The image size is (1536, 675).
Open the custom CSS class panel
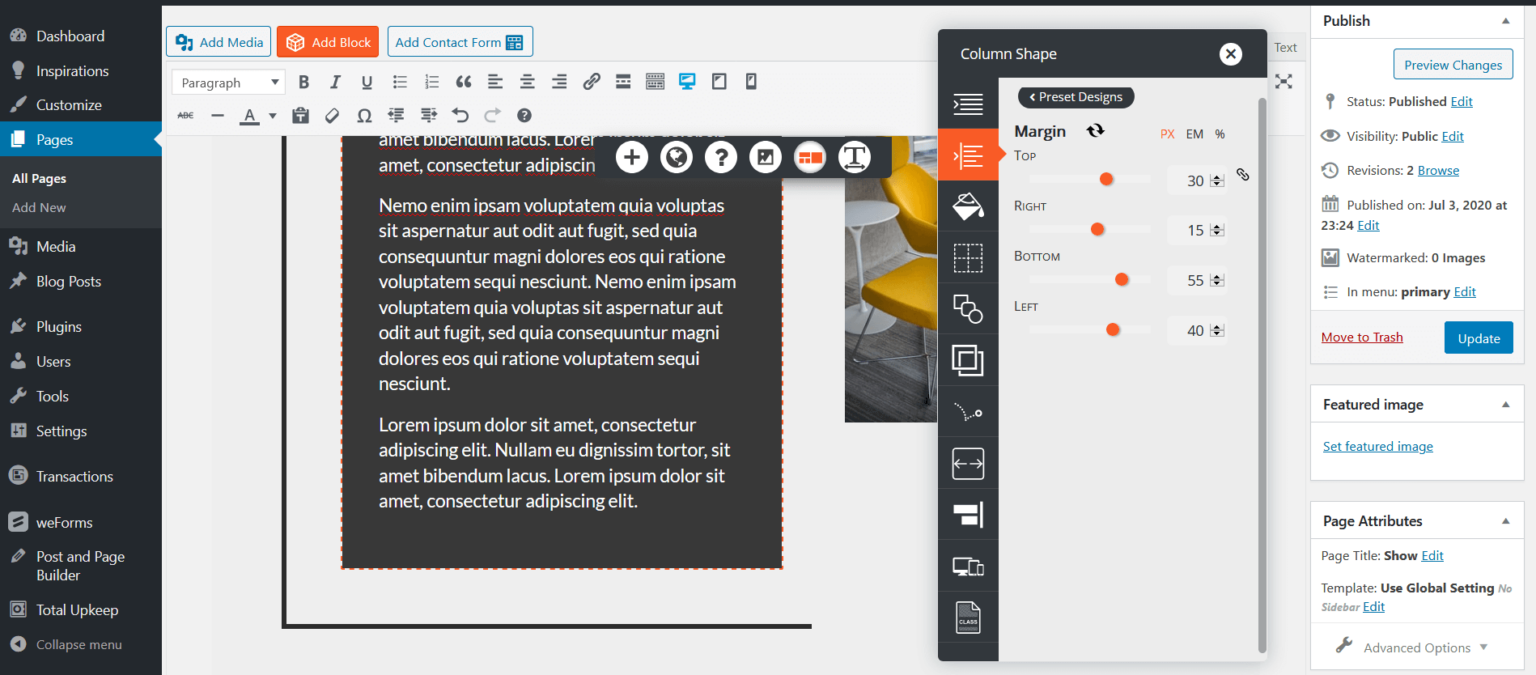point(968,617)
